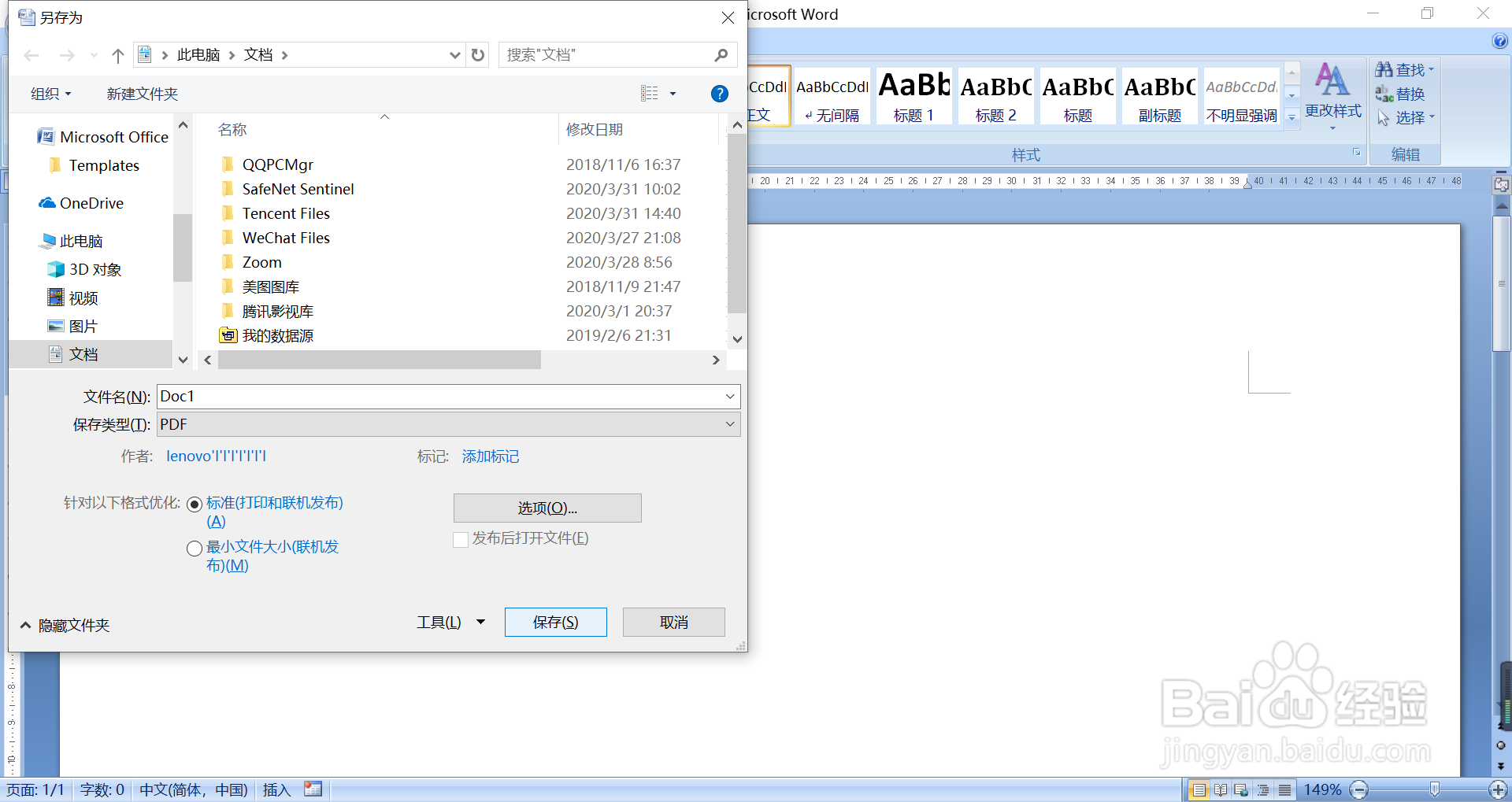The height and width of the screenshot is (802, 1512).
Task: Select 3D 对象 in navigation pane
Action: click(x=85, y=269)
